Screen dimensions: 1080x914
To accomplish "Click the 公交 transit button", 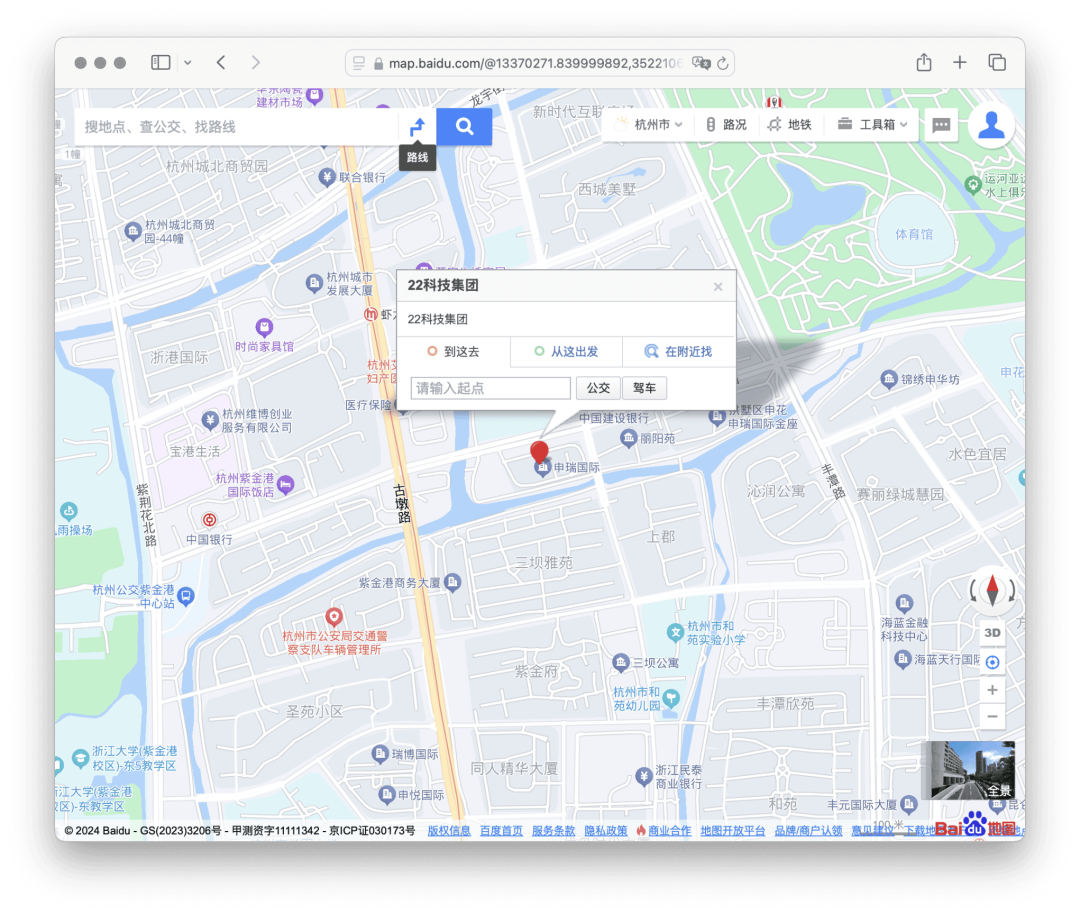I will (598, 388).
